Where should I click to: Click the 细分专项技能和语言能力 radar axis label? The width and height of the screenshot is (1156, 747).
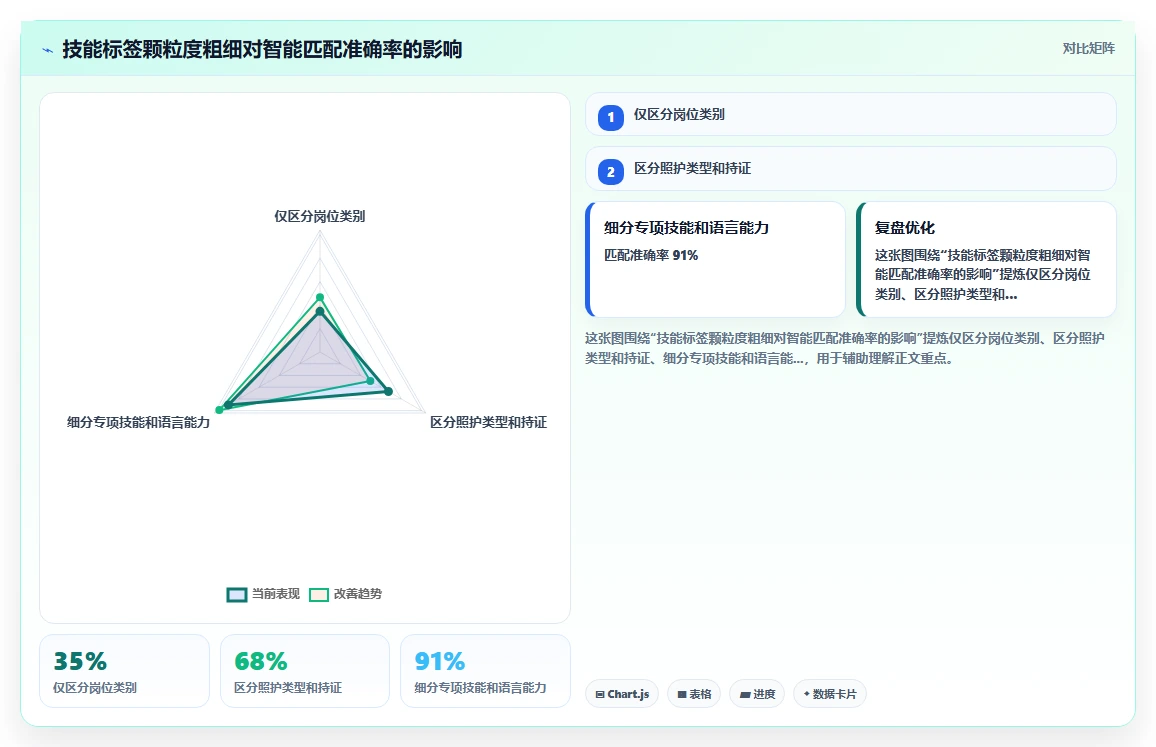(x=139, y=423)
